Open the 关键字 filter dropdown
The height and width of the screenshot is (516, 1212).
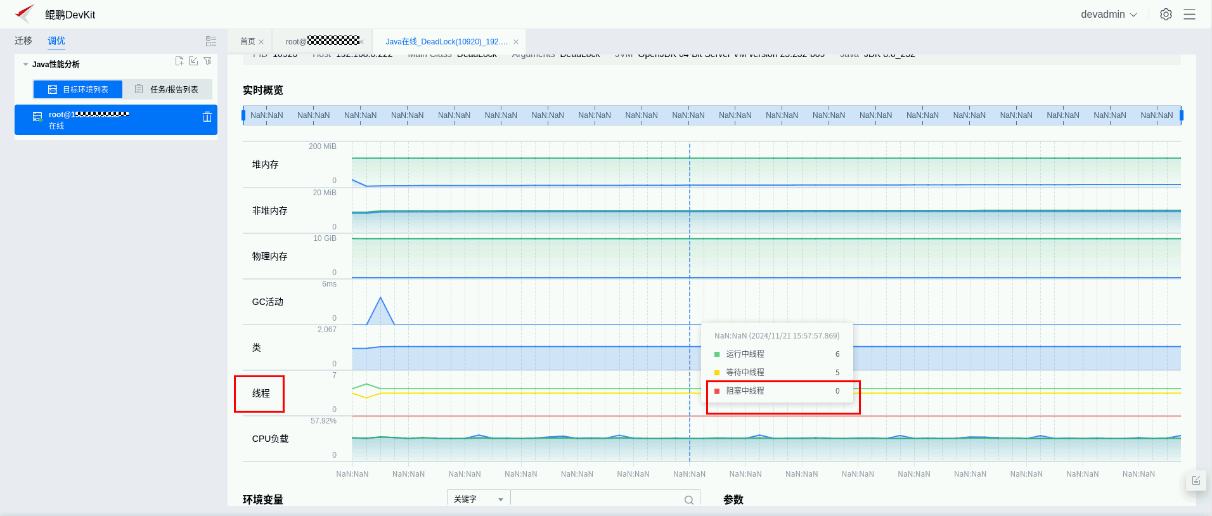[x=478, y=499]
